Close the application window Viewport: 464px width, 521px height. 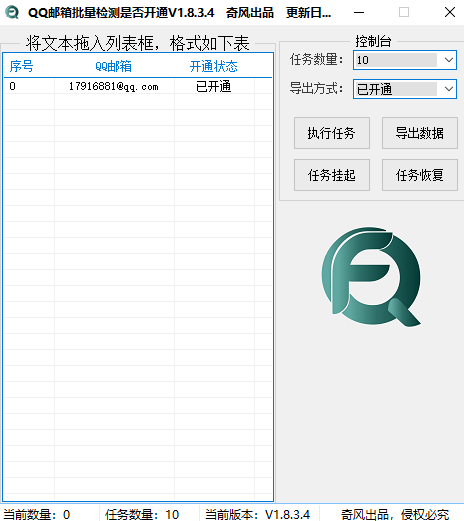(x=450, y=12)
